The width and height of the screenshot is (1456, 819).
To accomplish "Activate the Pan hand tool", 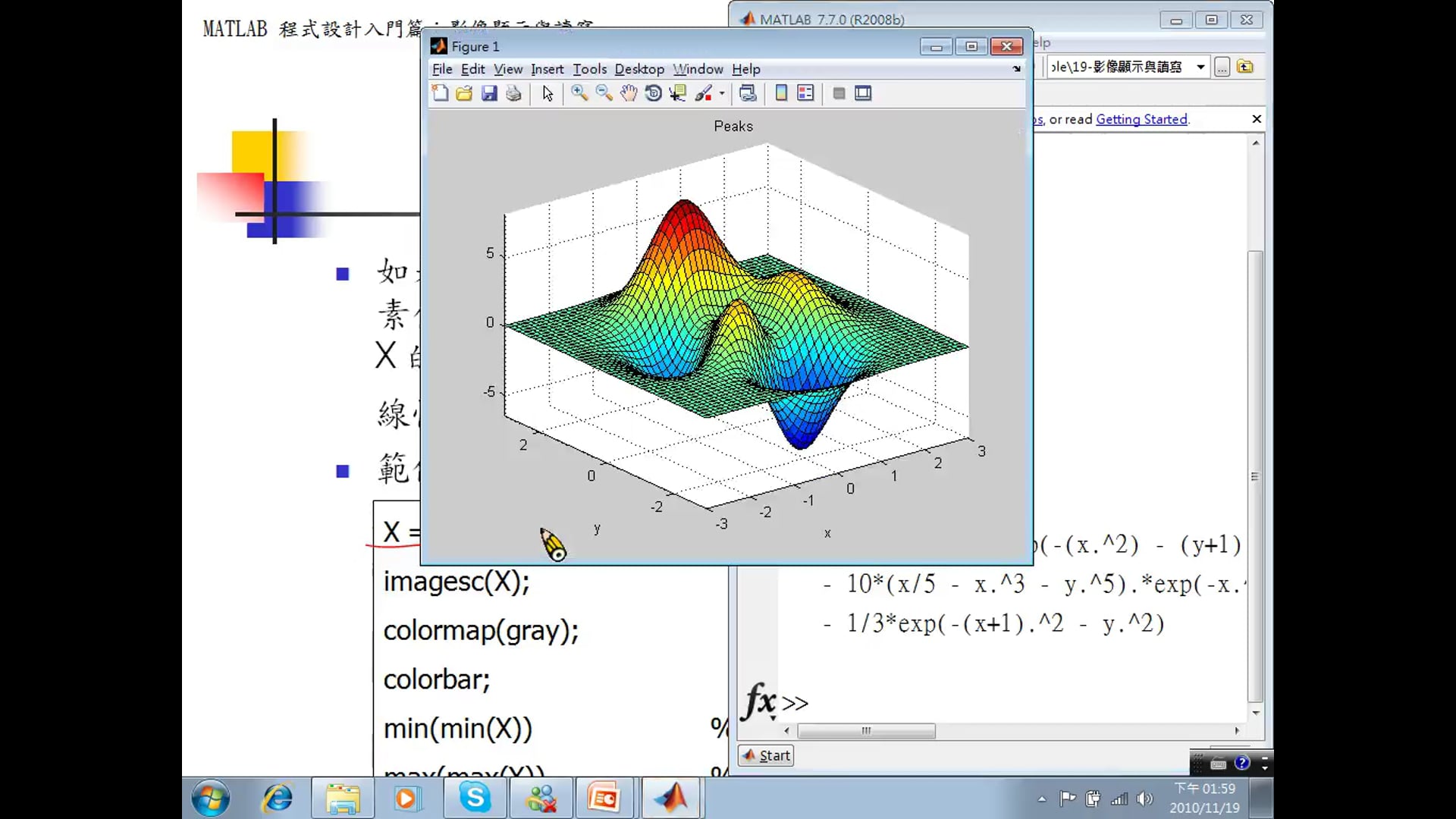I will click(x=629, y=93).
